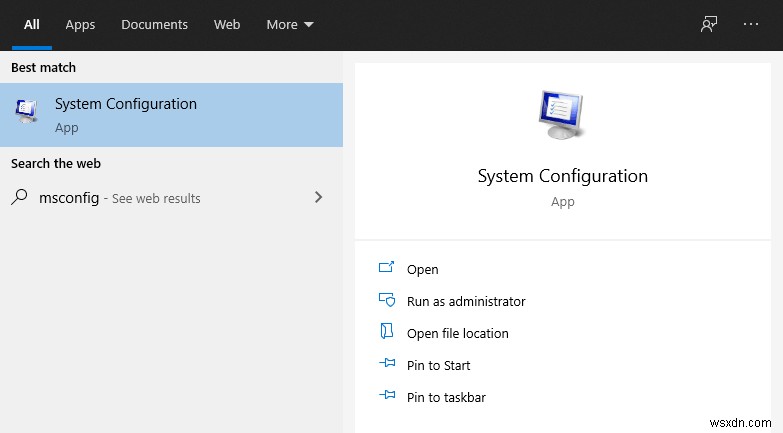
Task: Click the msconfig See web results entry
Action: [x=120, y=198]
